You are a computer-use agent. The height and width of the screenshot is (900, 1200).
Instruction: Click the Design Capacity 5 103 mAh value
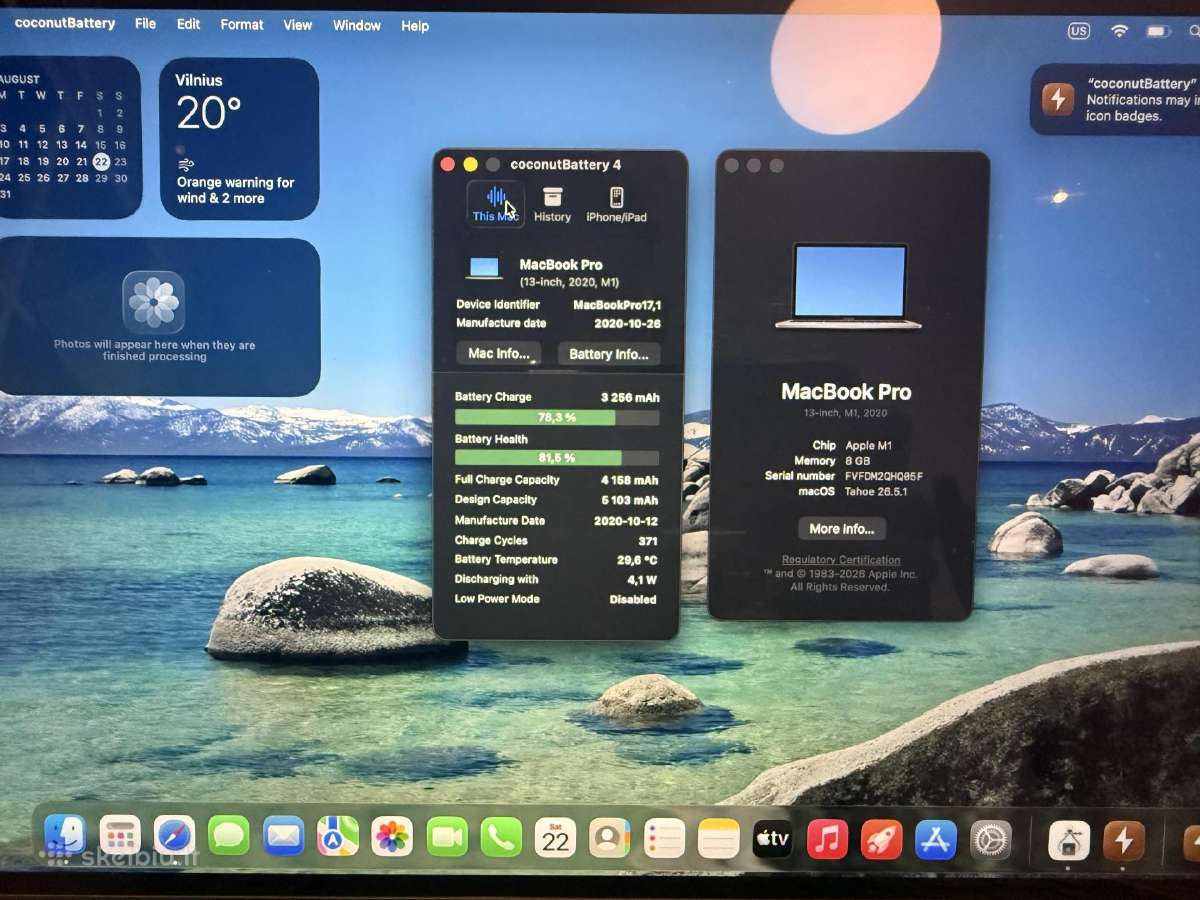[629, 500]
